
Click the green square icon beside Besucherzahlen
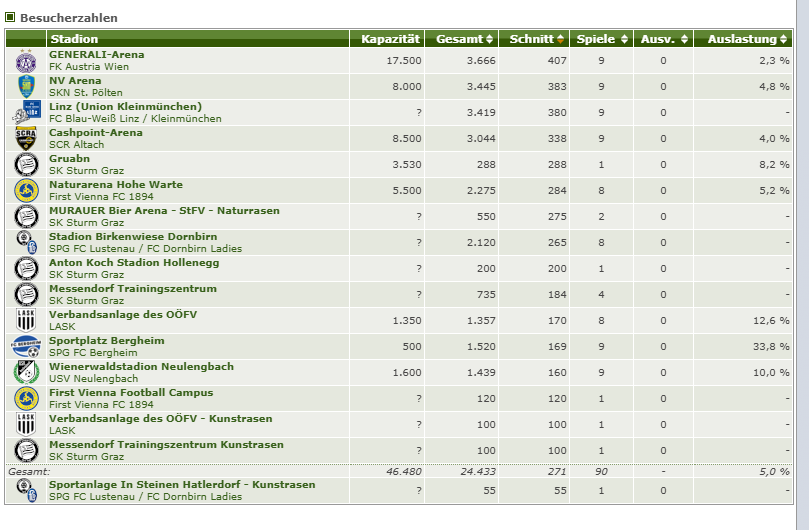coord(10,17)
